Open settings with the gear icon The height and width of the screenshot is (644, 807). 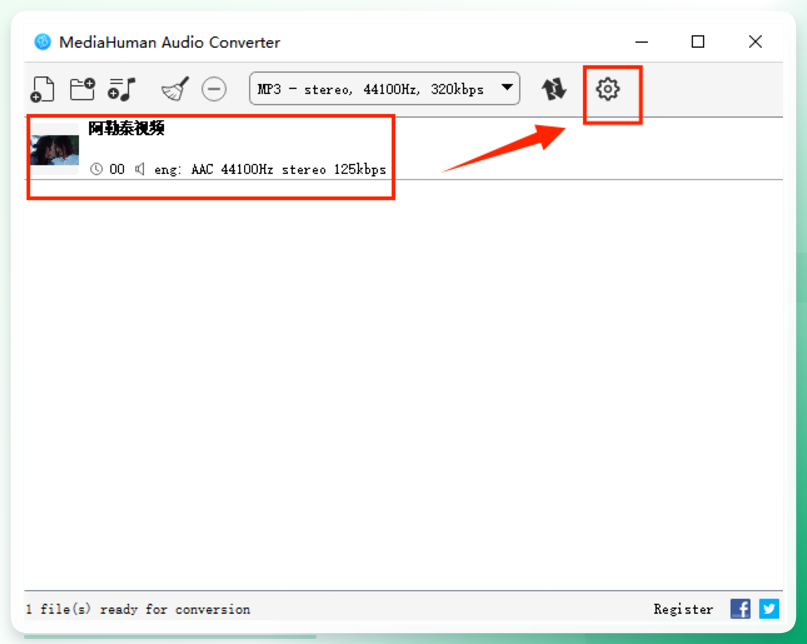(x=608, y=89)
